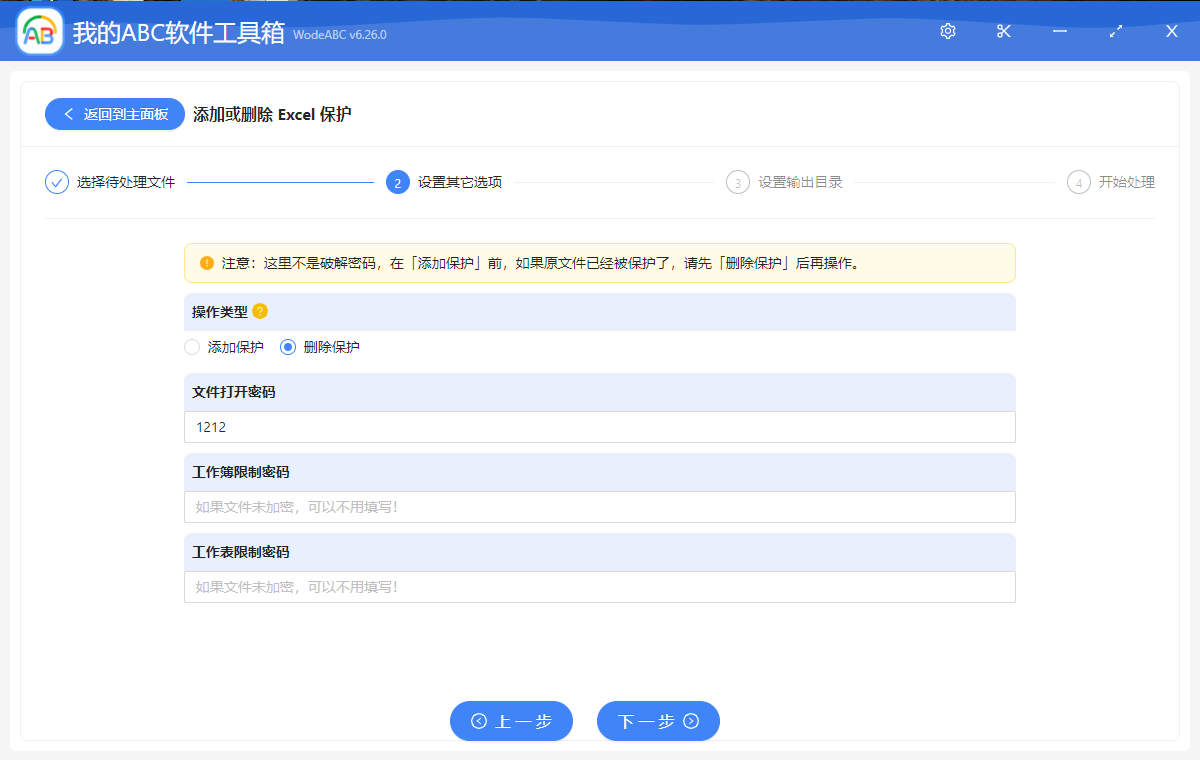Return to main panel via 返回到主面板

click(x=114, y=114)
